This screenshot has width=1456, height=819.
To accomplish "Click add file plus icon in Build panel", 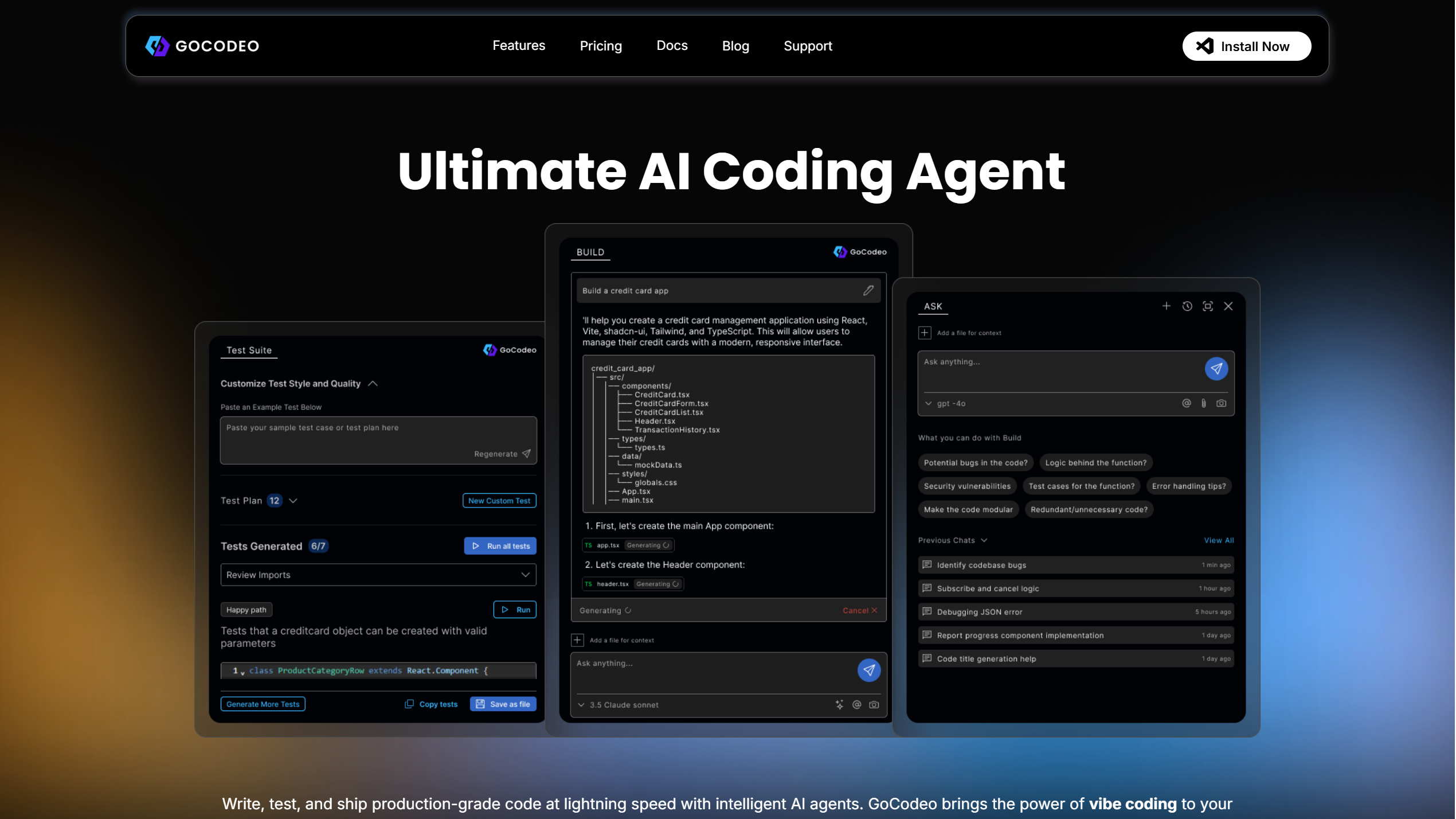I will tap(577, 641).
